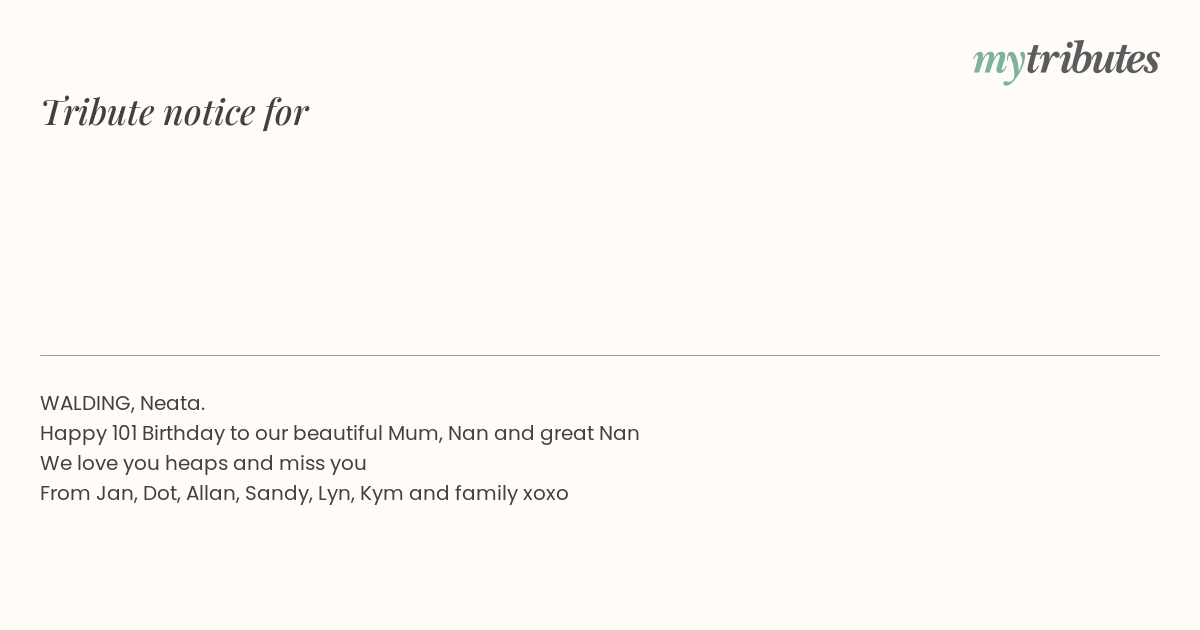Click the "We love you heaps" line
The width and height of the screenshot is (1200, 630).
(x=134, y=463)
